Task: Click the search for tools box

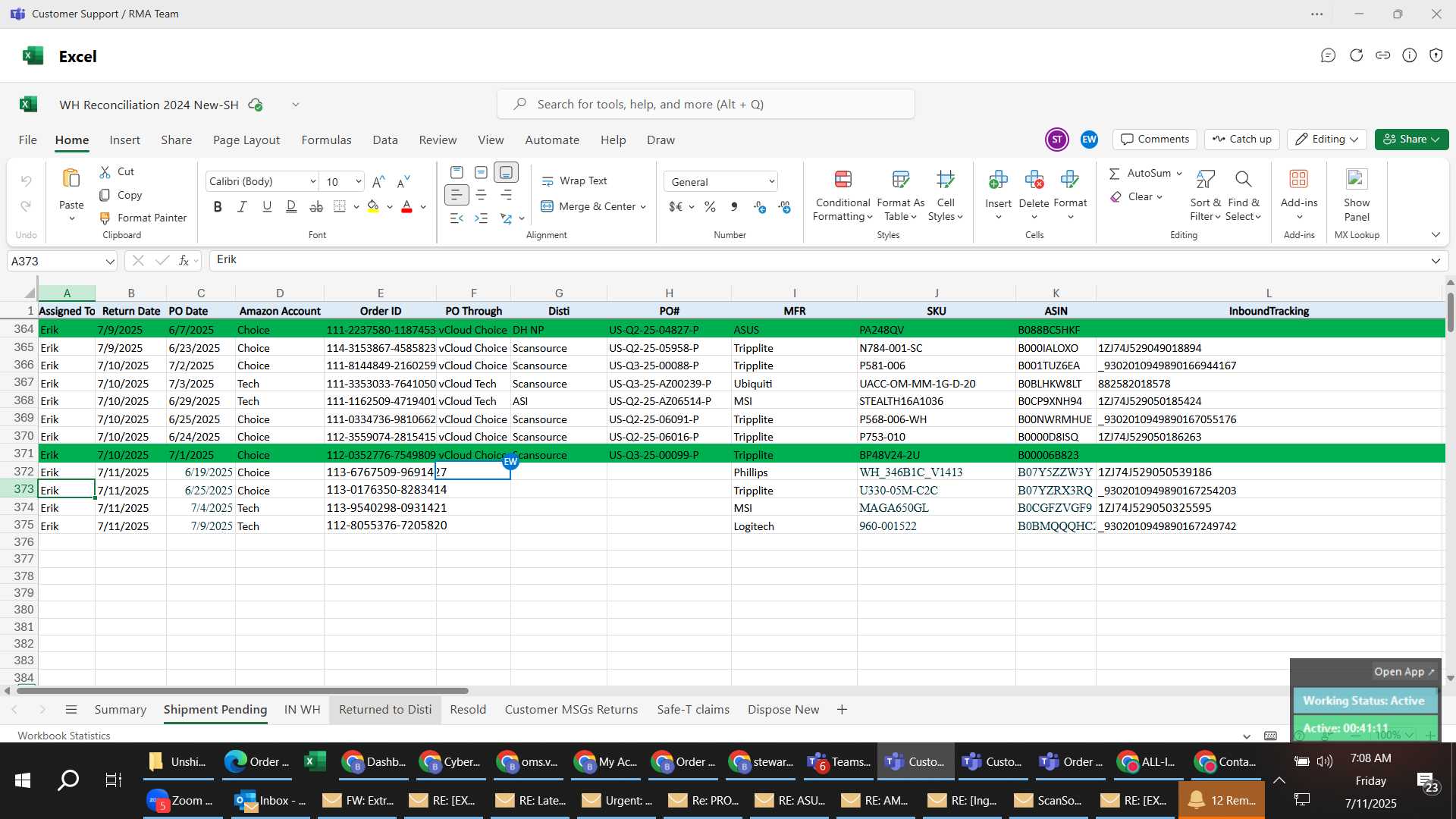Action: pos(705,104)
